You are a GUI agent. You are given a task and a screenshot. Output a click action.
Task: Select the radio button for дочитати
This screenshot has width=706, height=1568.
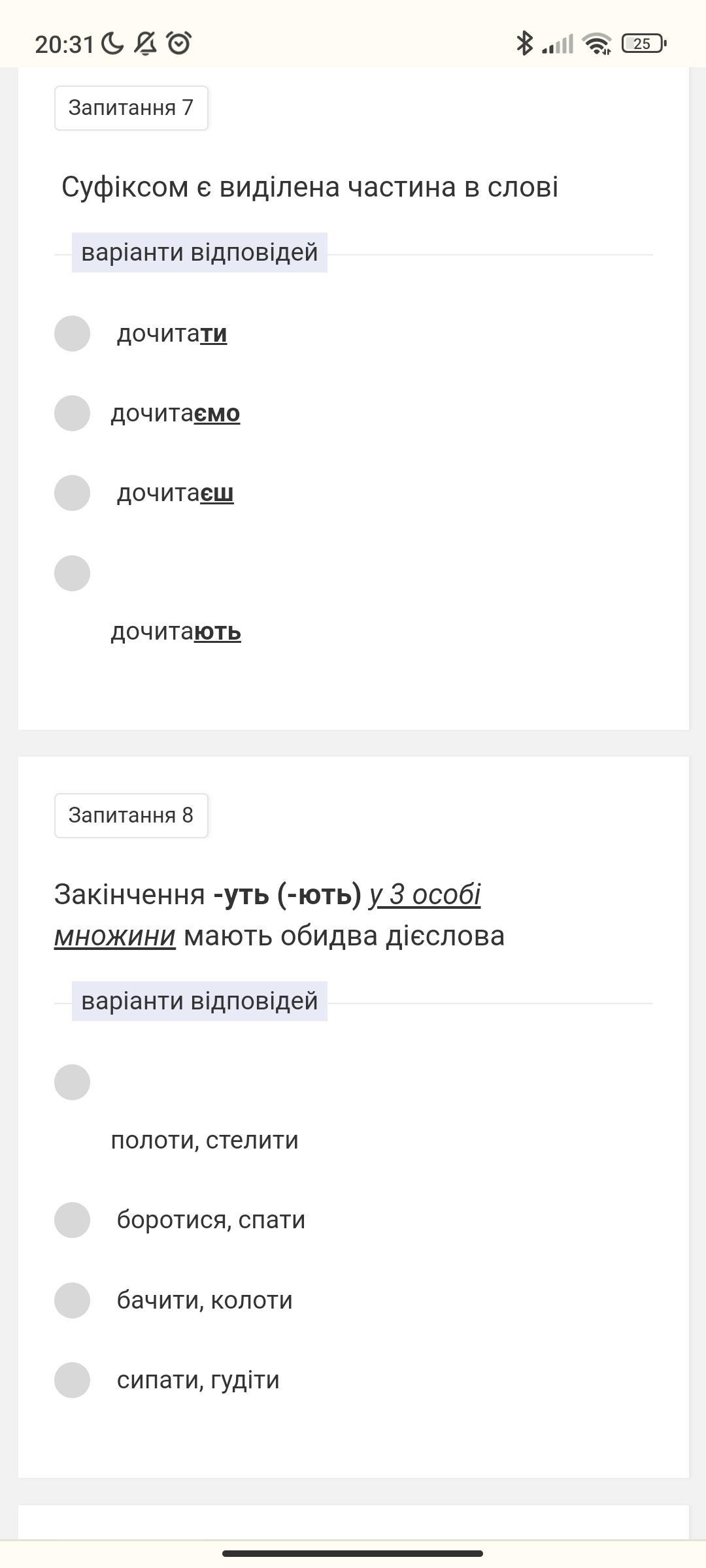pyautogui.click(x=72, y=333)
